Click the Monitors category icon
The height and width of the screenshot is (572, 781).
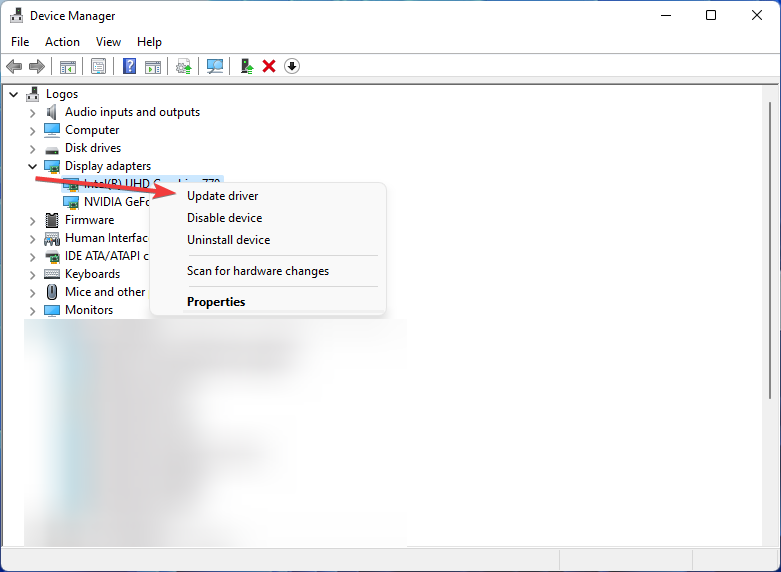point(52,310)
